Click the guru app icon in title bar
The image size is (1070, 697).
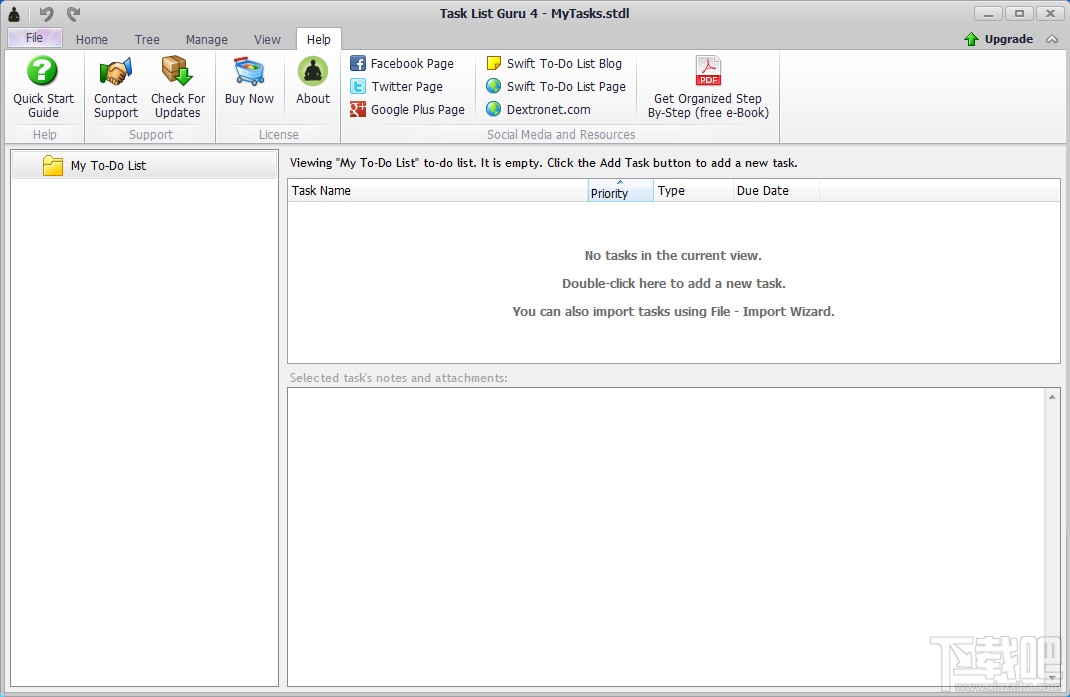pyautogui.click(x=14, y=14)
